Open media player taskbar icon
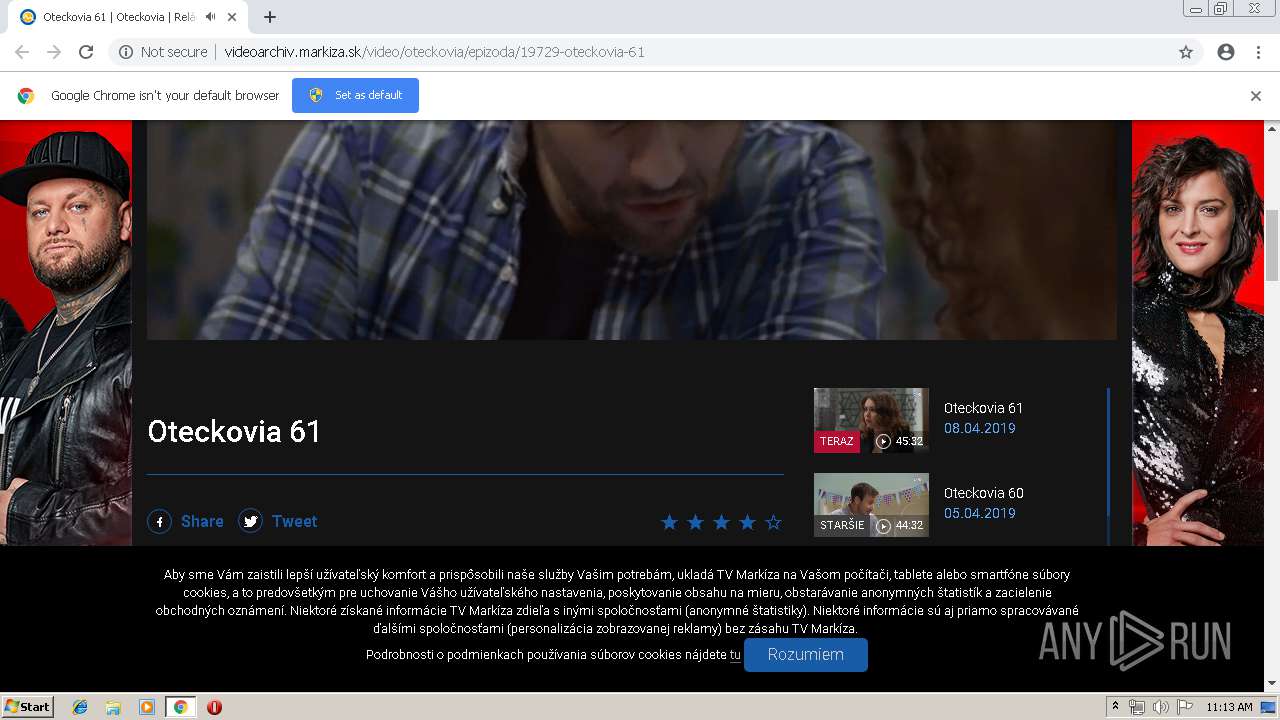Screen dimensions: 1280x720 pyautogui.click(x=147, y=707)
